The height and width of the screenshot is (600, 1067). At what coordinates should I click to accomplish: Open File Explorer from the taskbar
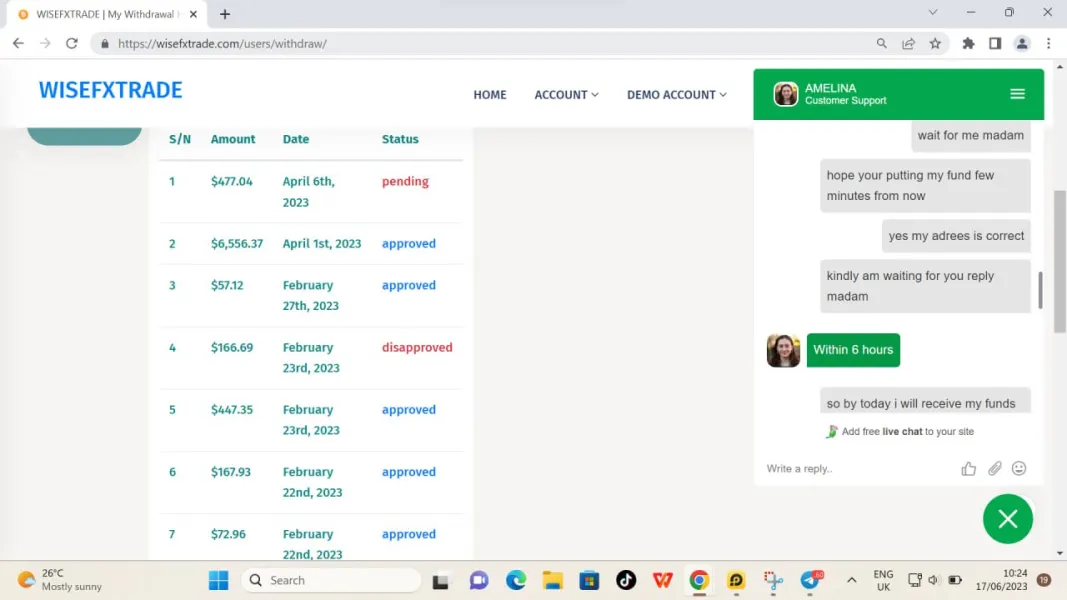[x=553, y=580]
